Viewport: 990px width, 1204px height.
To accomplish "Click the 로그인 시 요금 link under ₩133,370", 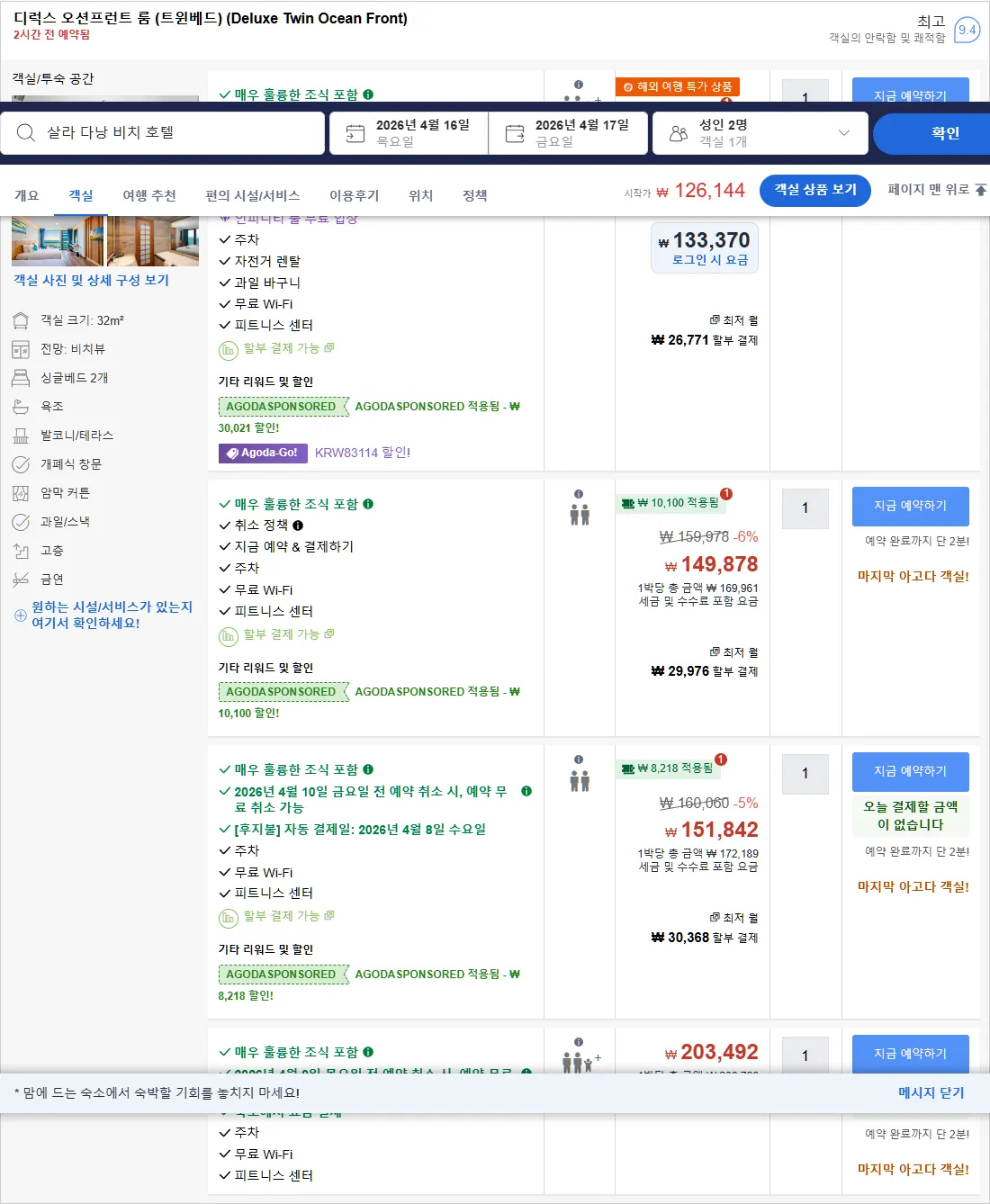I will pos(710,259).
